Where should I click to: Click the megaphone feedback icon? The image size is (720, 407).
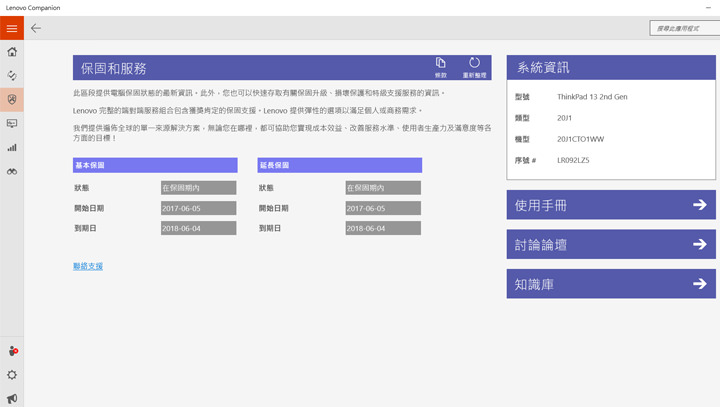coord(12,398)
